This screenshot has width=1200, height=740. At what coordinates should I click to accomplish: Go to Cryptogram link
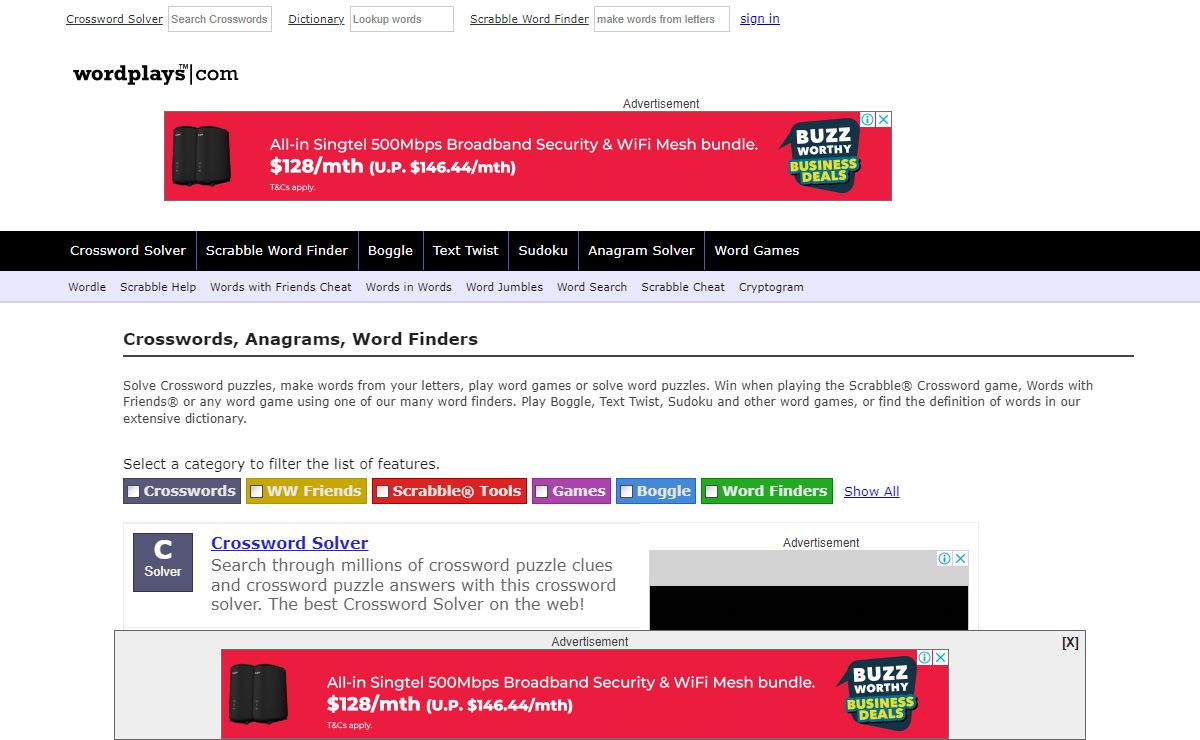pos(771,287)
